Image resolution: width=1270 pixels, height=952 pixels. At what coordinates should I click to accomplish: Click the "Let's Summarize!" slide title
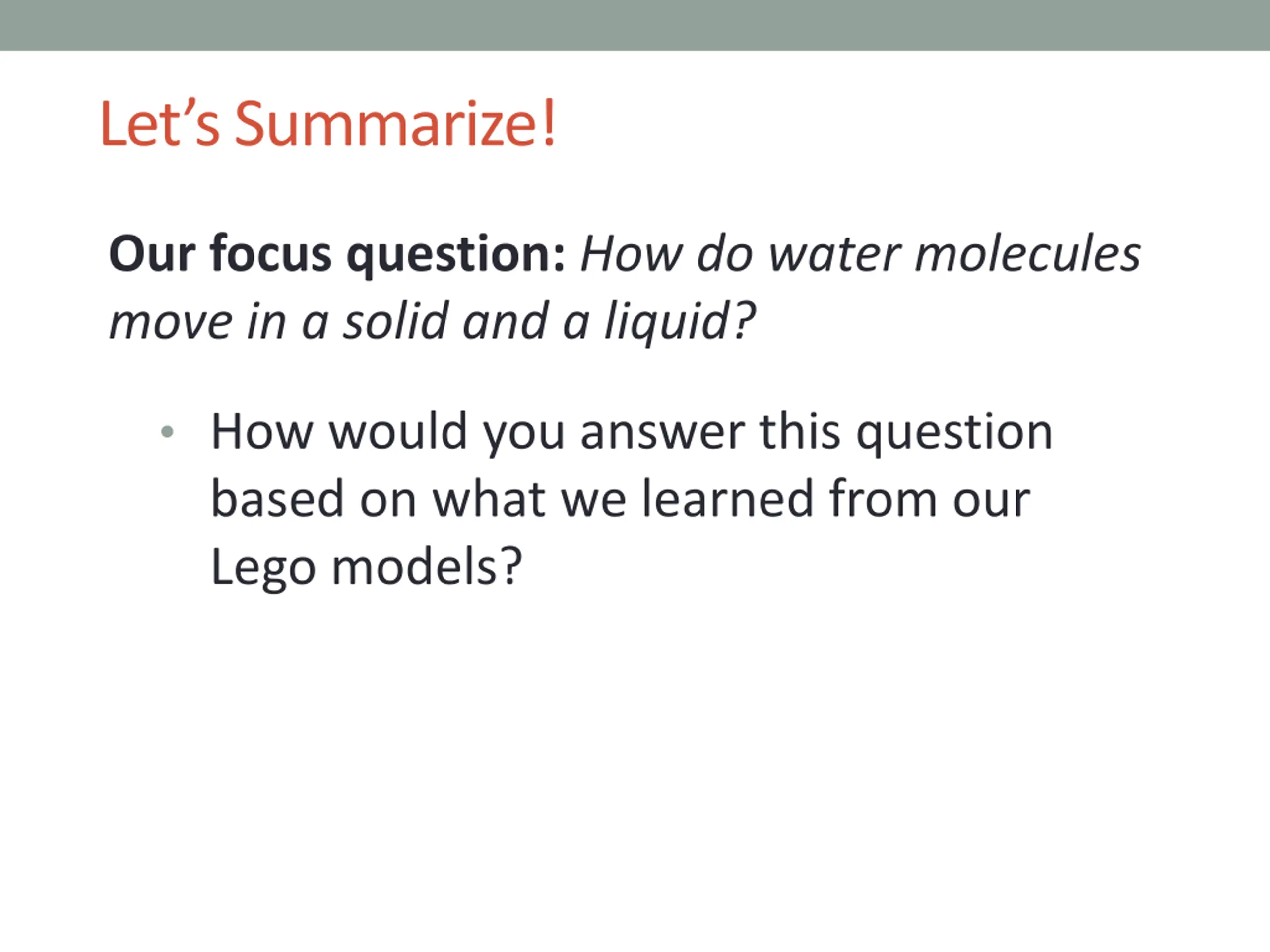328,123
